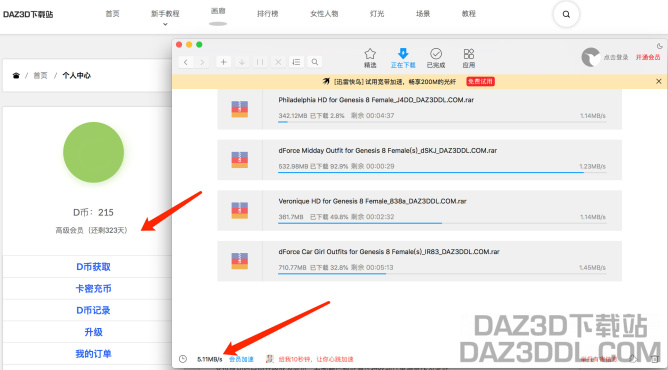Open the D币记录 link
This screenshot has height=370, width=668.
tap(93, 310)
